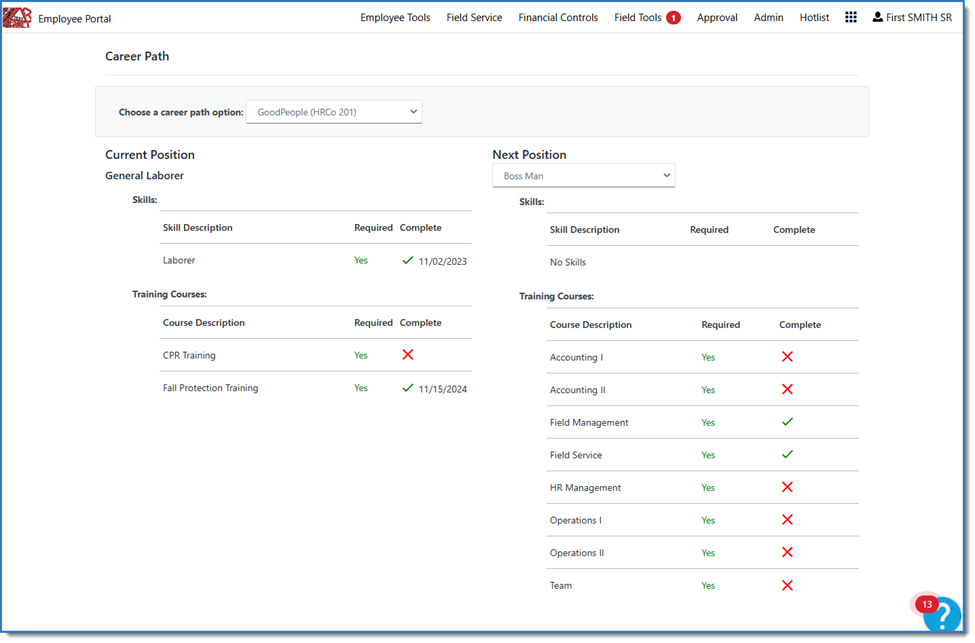Click the red X for CPR Training
Image resolution: width=975 pixels, height=643 pixels.
coord(407,355)
